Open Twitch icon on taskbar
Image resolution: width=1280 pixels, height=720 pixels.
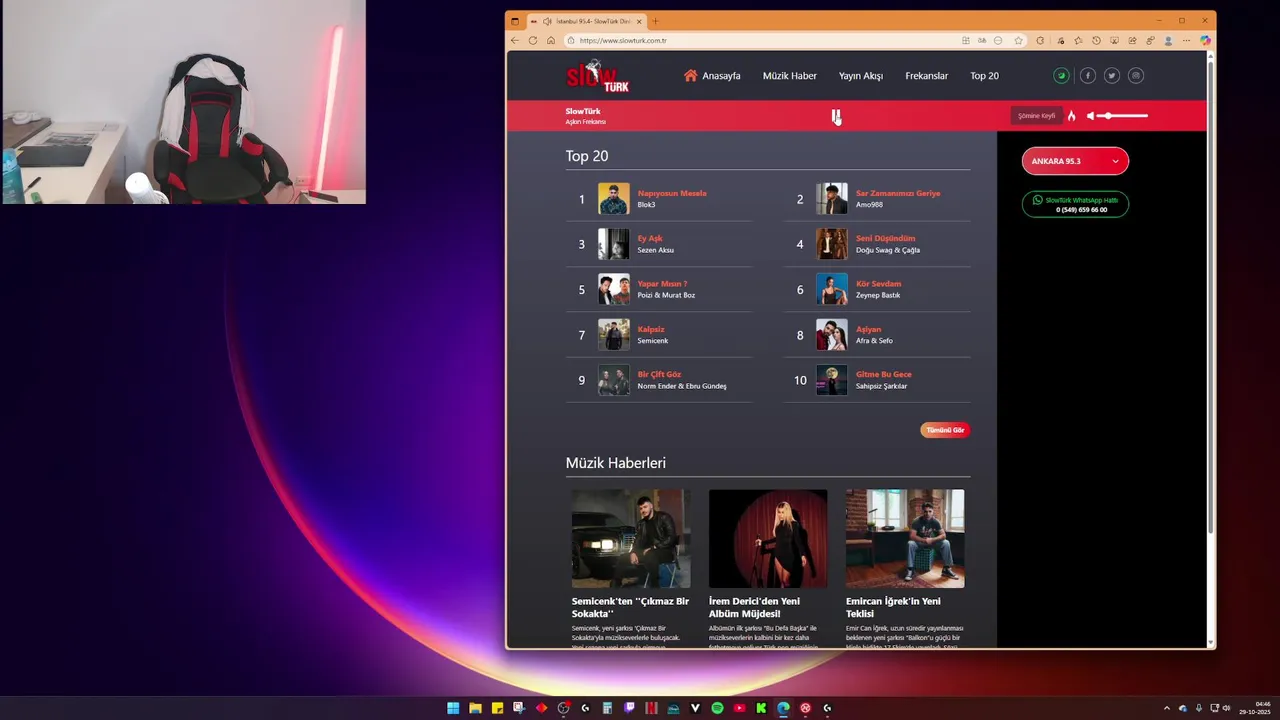click(x=629, y=708)
